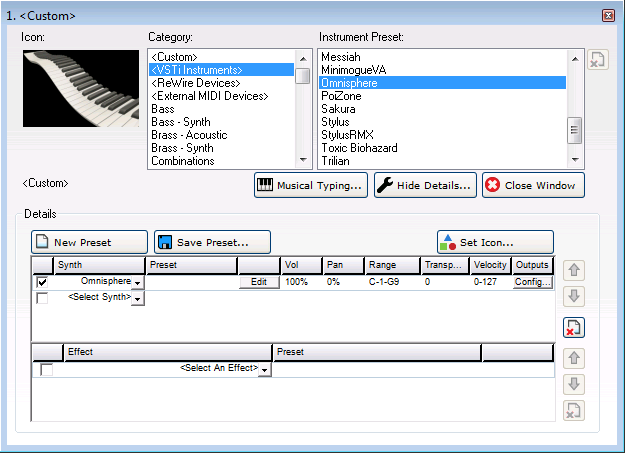Check the Select An Effect checkbox
This screenshot has width=625, height=453.
pyautogui.click(x=46, y=369)
